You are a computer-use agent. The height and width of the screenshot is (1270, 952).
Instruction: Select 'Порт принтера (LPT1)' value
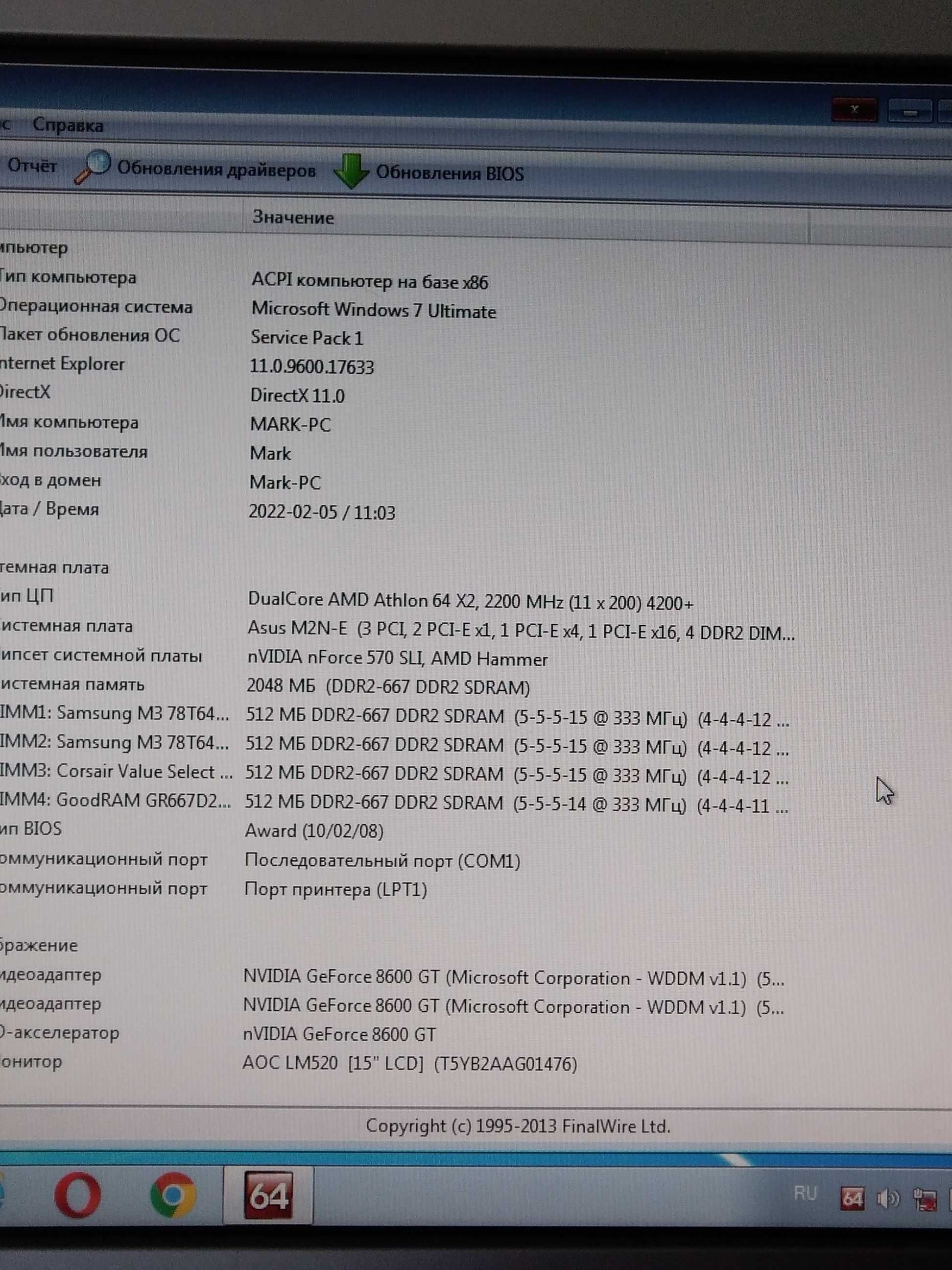tap(335, 889)
